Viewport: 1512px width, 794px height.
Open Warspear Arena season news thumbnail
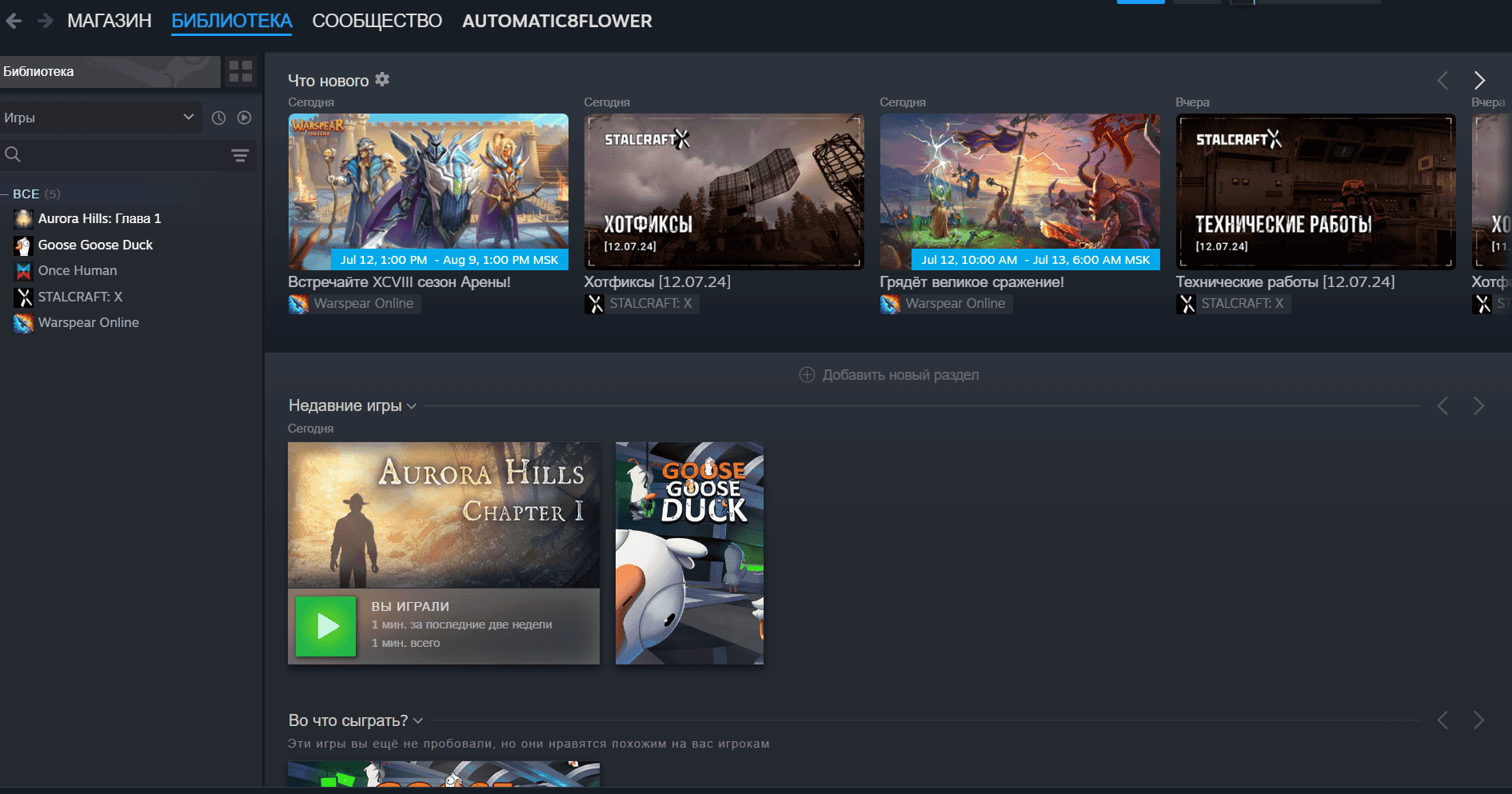pos(429,192)
